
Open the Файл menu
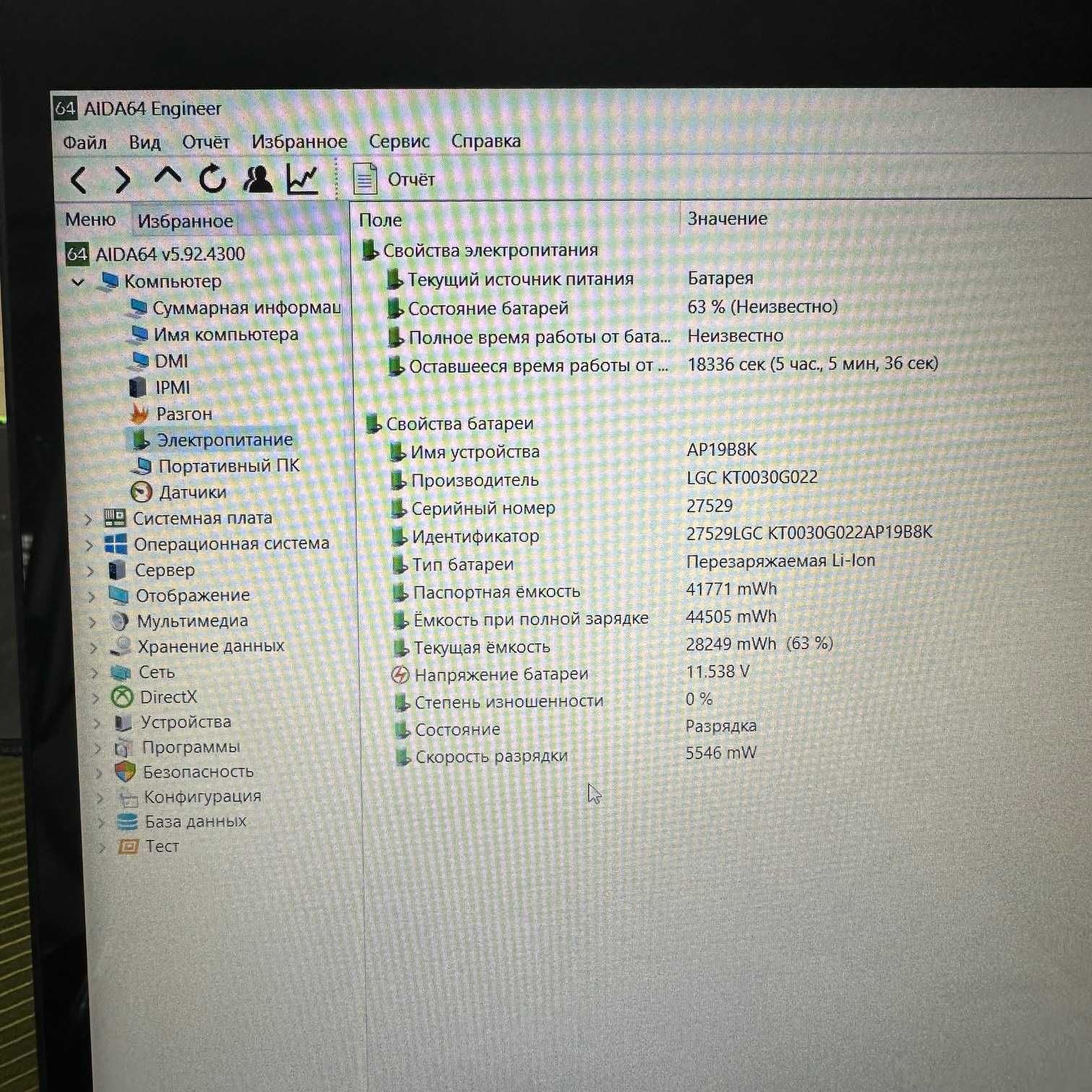pos(84,142)
